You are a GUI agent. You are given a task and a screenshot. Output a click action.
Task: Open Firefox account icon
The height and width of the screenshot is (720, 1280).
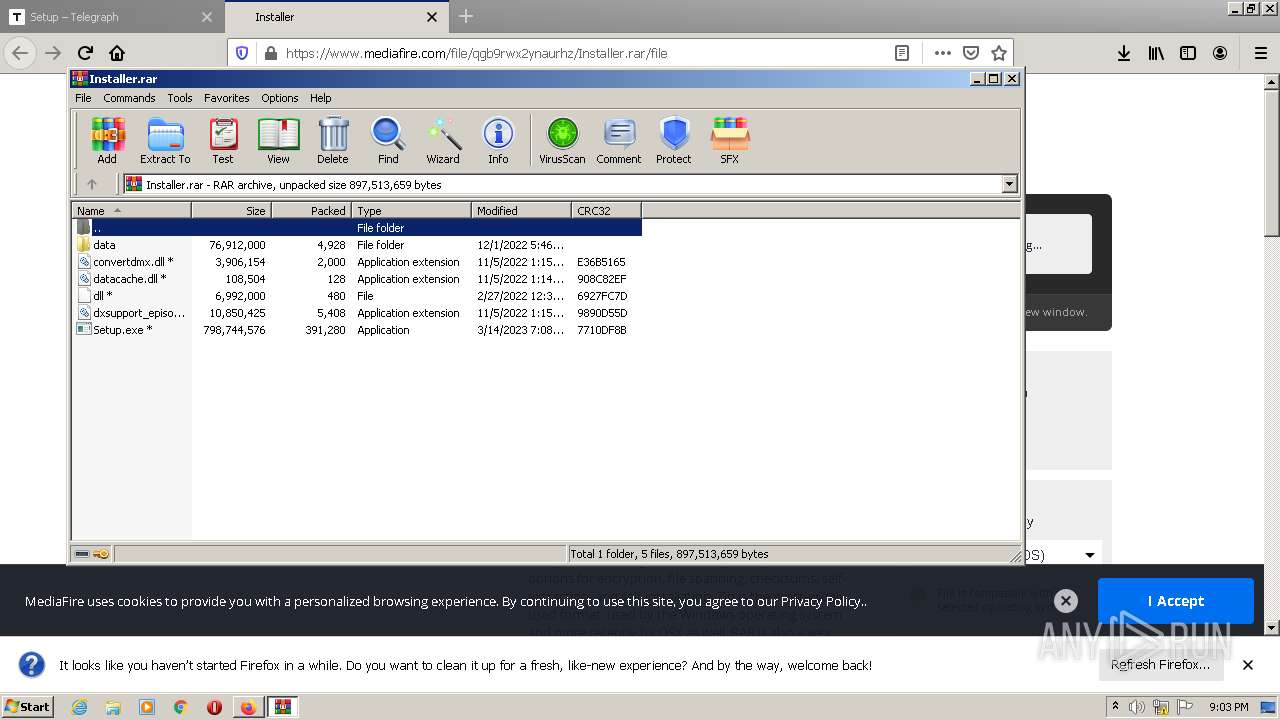(x=1220, y=53)
